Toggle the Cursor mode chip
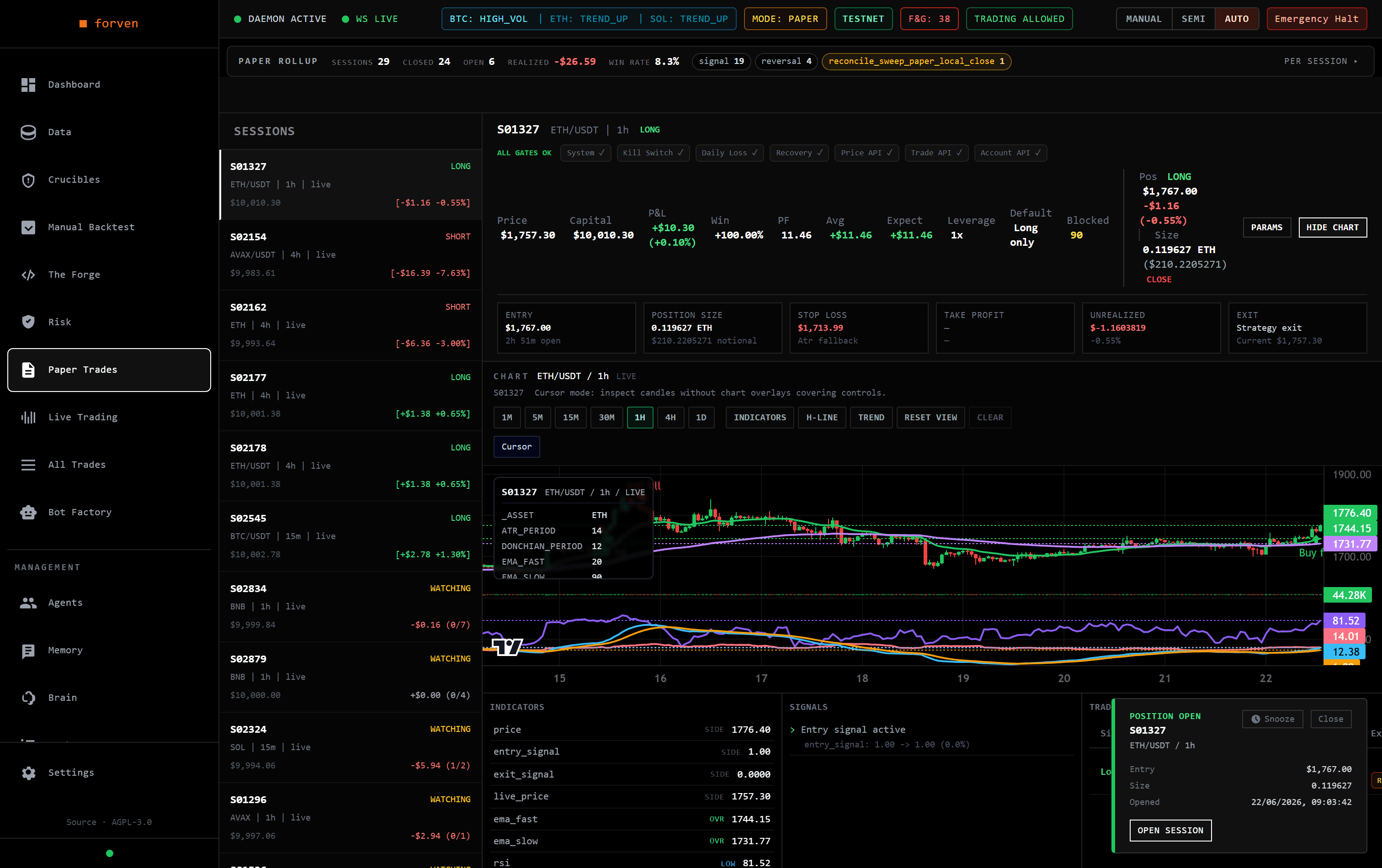This screenshot has height=868, width=1382. pyautogui.click(x=516, y=446)
